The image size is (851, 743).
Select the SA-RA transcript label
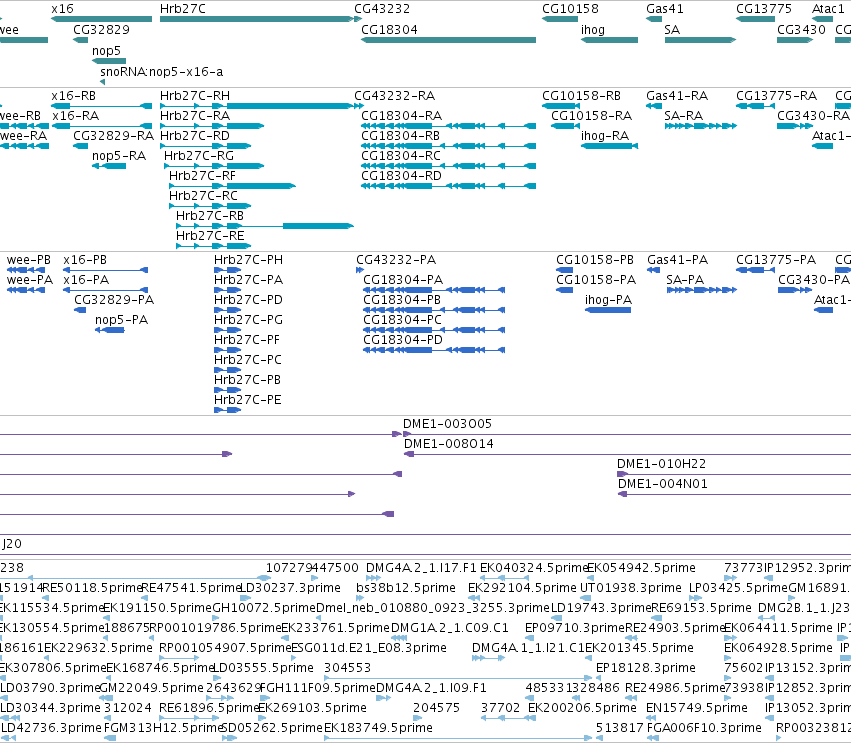pos(683,116)
